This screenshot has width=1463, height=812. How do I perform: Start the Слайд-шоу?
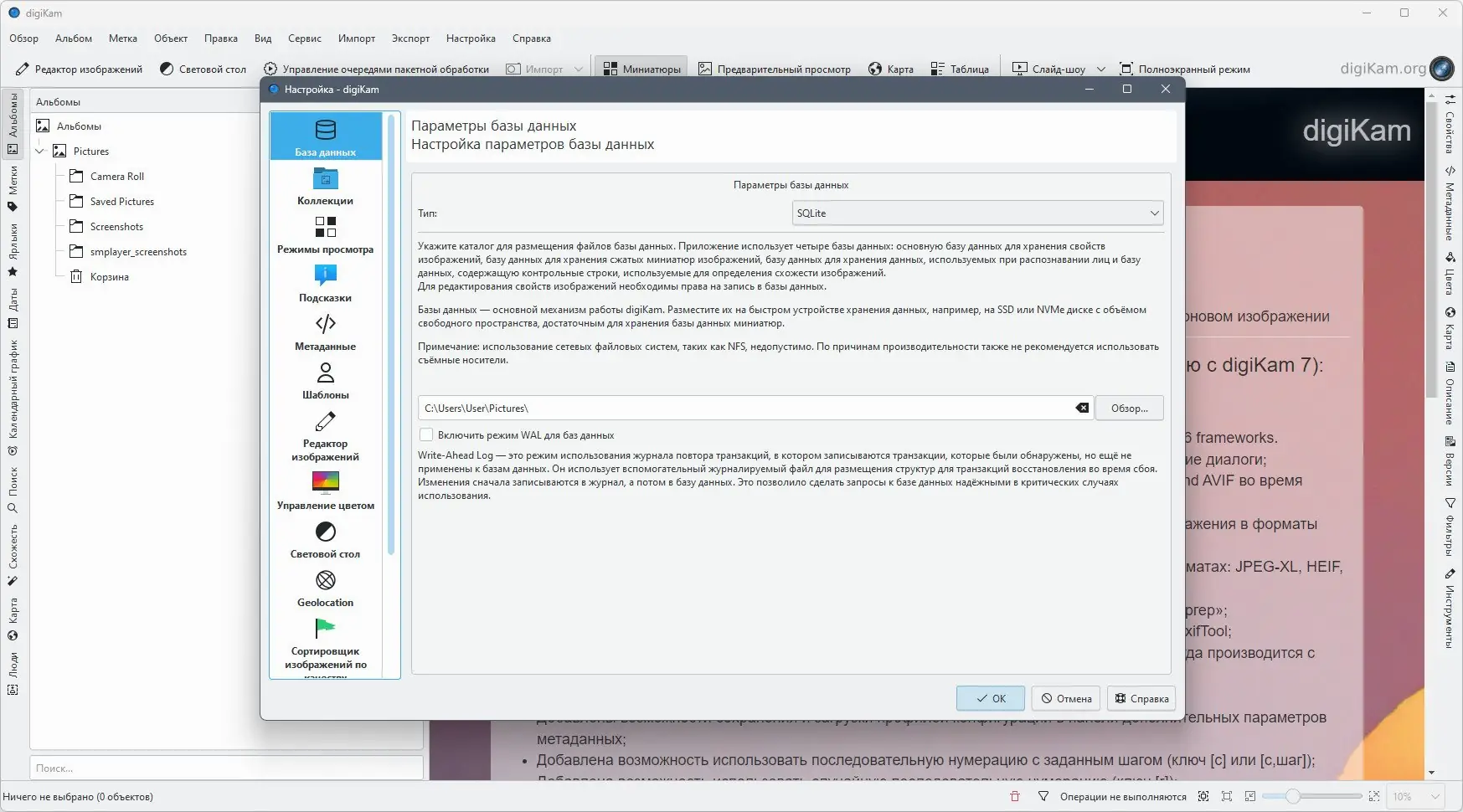pyautogui.click(x=1049, y=69)
